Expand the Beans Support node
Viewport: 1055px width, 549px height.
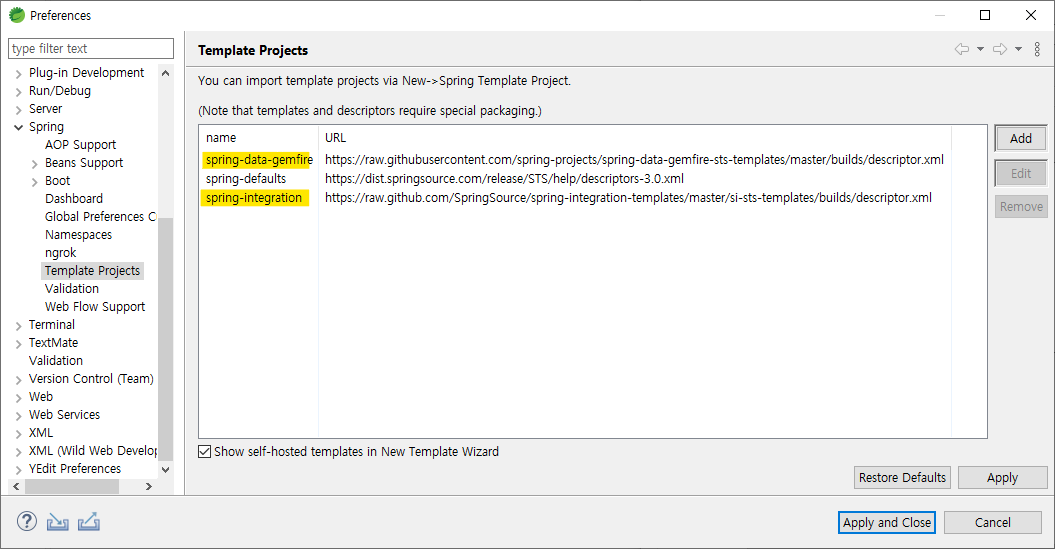[x=34, y=163]
